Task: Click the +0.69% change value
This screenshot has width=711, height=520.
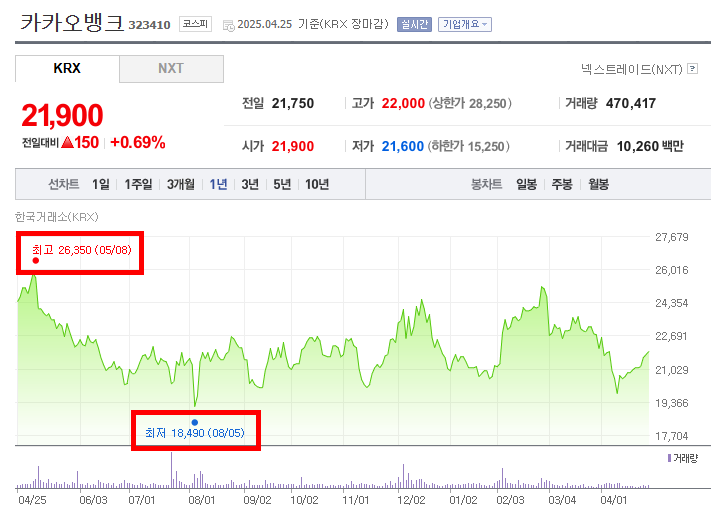Action: pos(137,142)
